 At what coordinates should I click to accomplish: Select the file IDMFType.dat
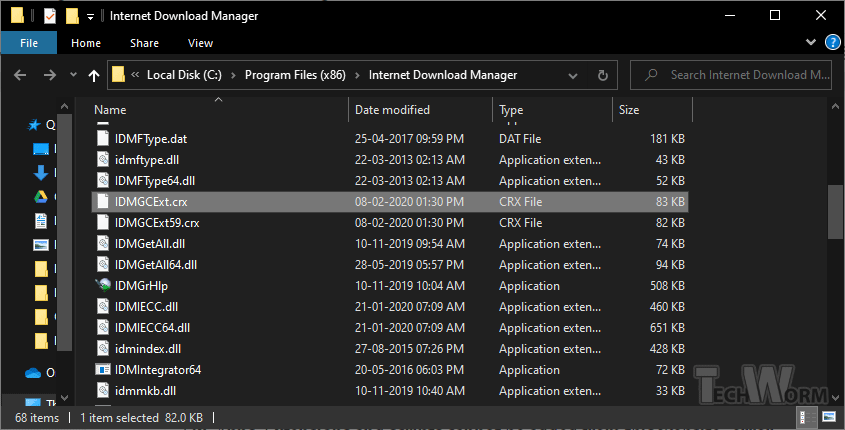(x=390, y=138)
